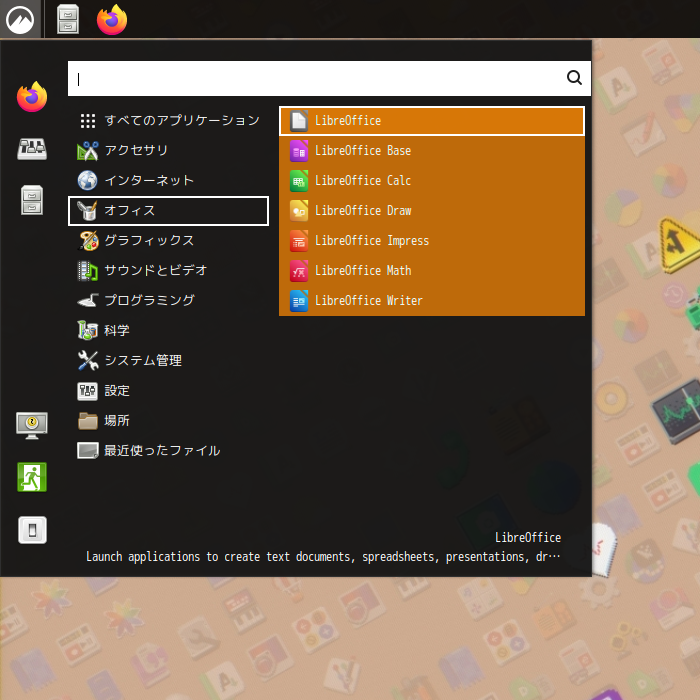Viewport: 700px width, 700px height.
Task: Launch LibreOffice Draw
Action: [432, 210]
